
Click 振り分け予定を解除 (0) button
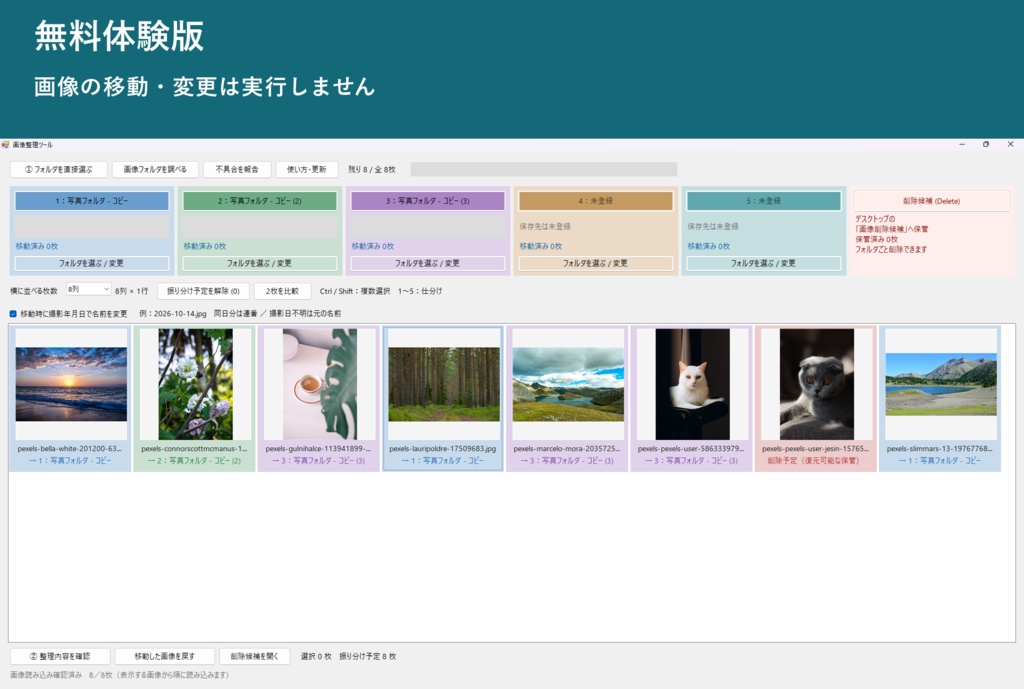(x=203, y=291)
